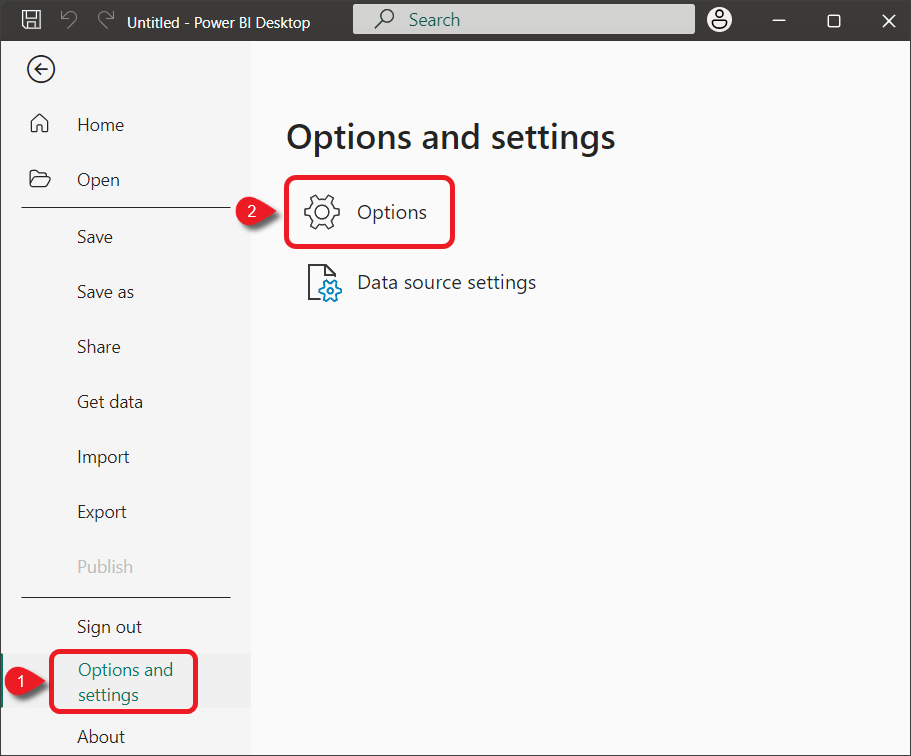Click Sign out in the sidebar
The height and width of the screenshot is (756, 911).
(109, 627)
